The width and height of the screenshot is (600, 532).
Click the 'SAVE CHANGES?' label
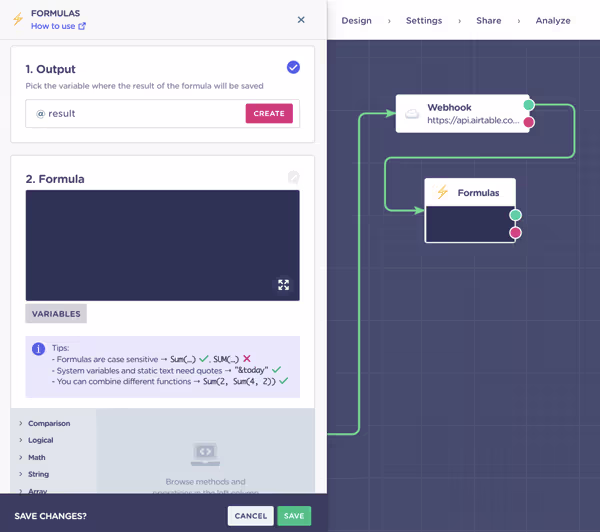[51, 516]
